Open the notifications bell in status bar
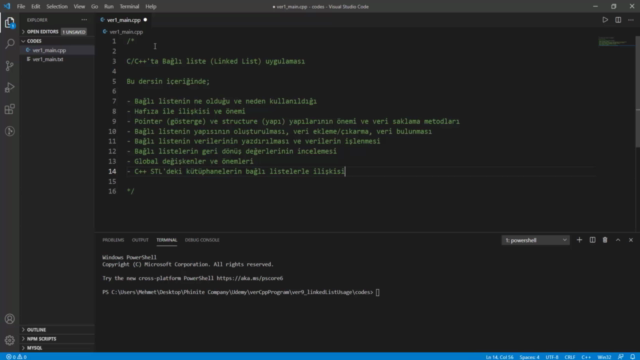This screenshot has width=640, height=360. coord(632,357)
